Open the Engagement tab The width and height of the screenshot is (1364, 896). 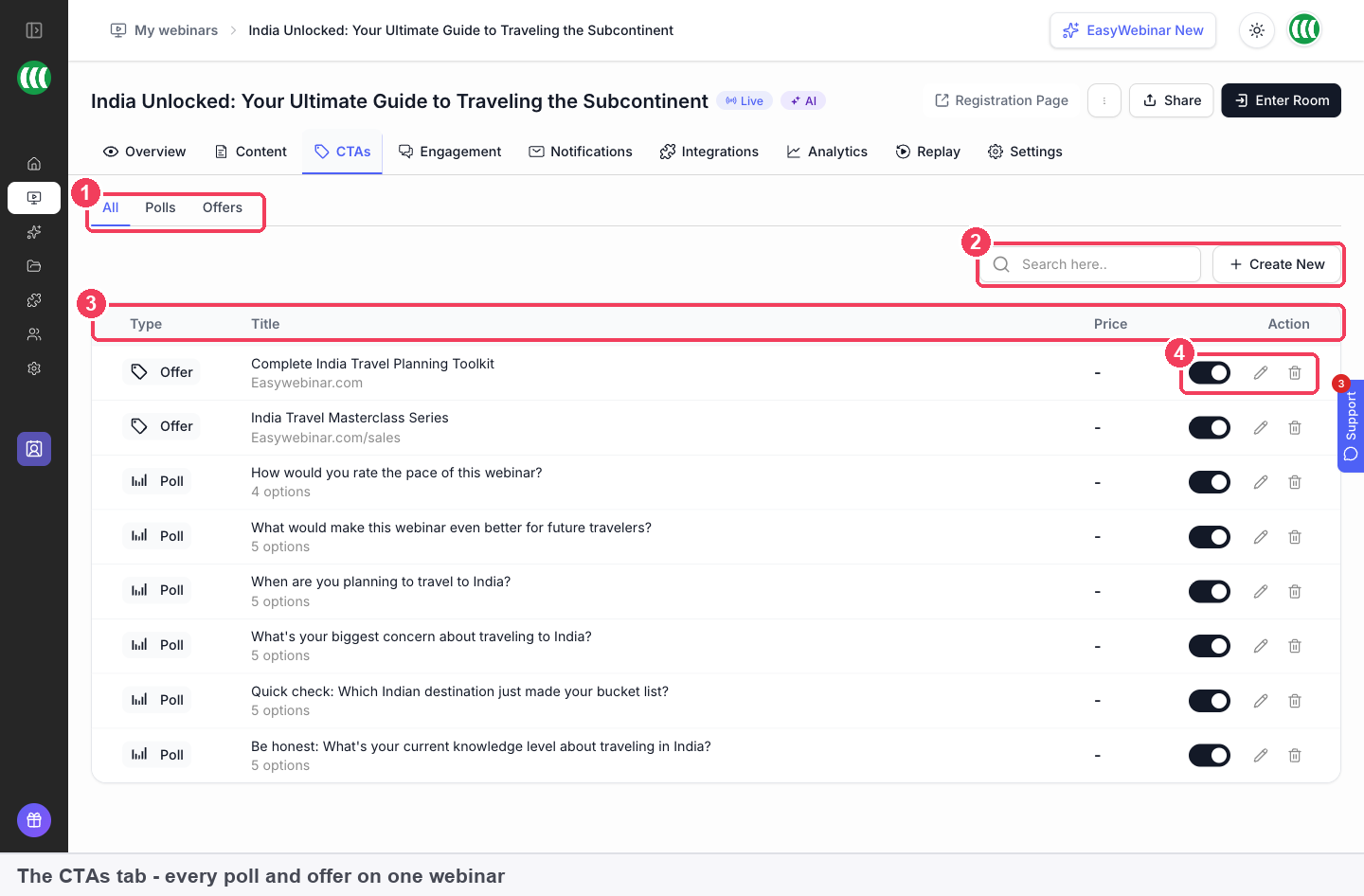(x=450, y=152)
